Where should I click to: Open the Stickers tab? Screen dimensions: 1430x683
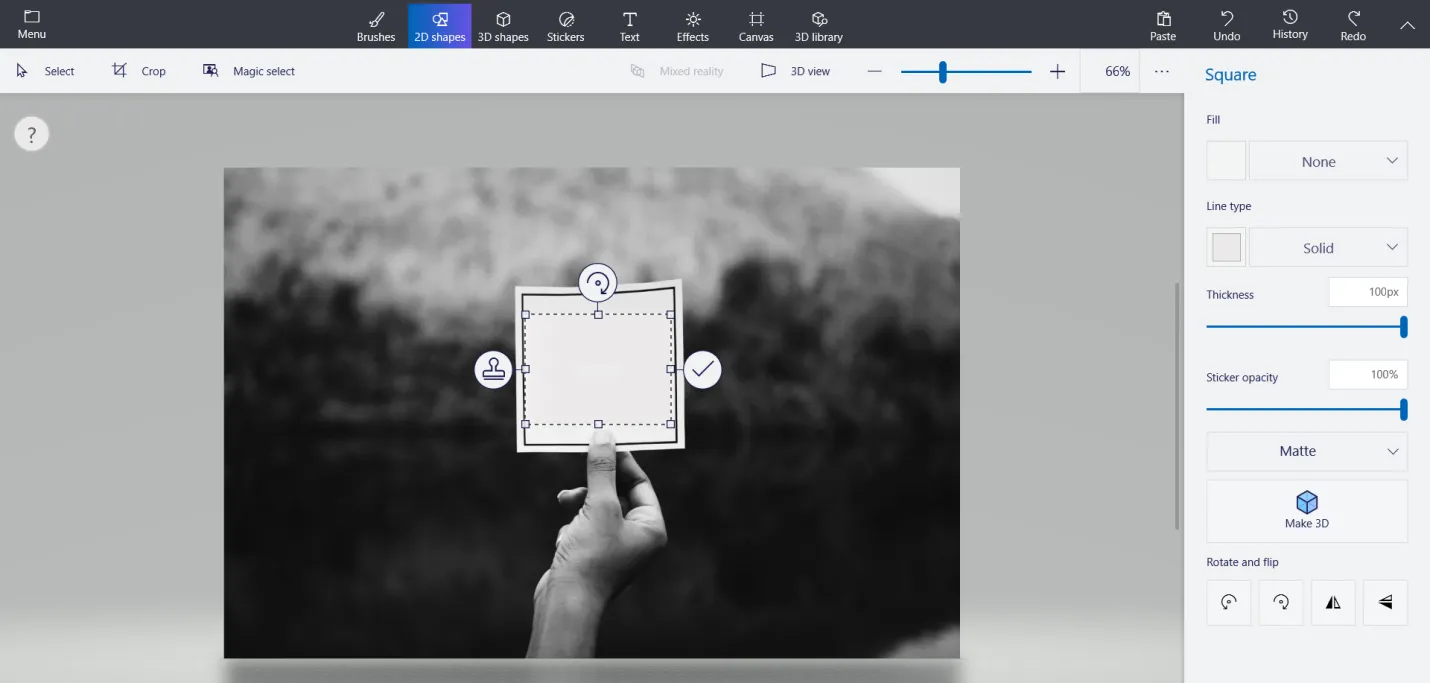click(x=566, y=26)
